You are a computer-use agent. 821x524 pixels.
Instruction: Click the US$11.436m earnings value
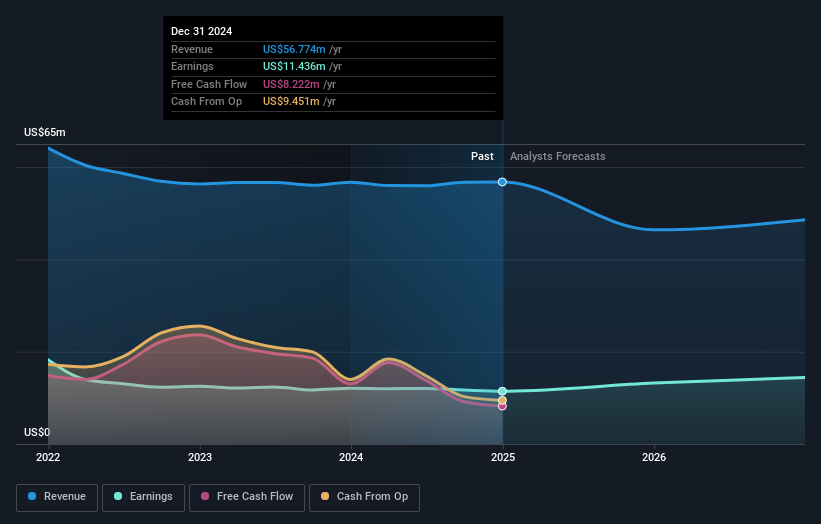pyautogui.click(x=294, y=66)
